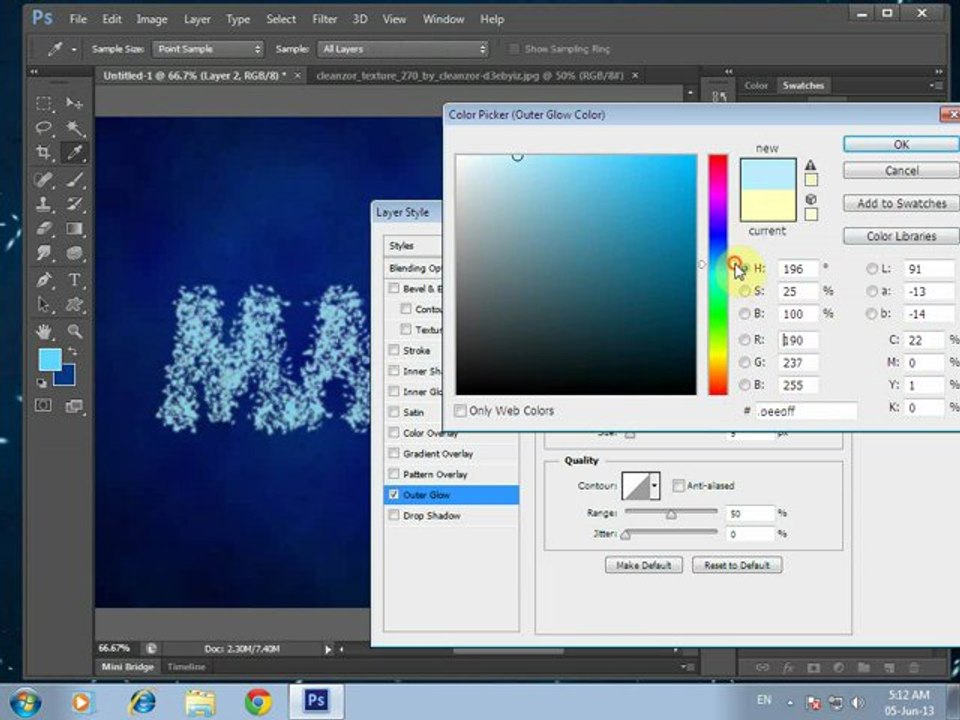Click the hex color input field
The width and height of the screenshot is (960, 720).
806,411
